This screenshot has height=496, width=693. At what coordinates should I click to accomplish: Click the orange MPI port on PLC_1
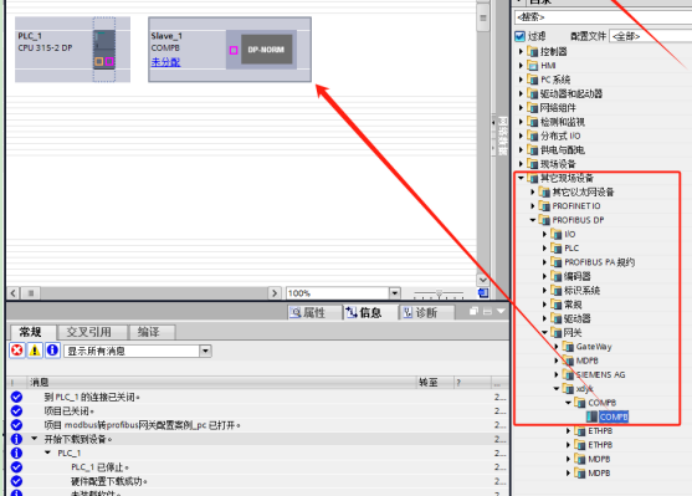coord(99,61)
